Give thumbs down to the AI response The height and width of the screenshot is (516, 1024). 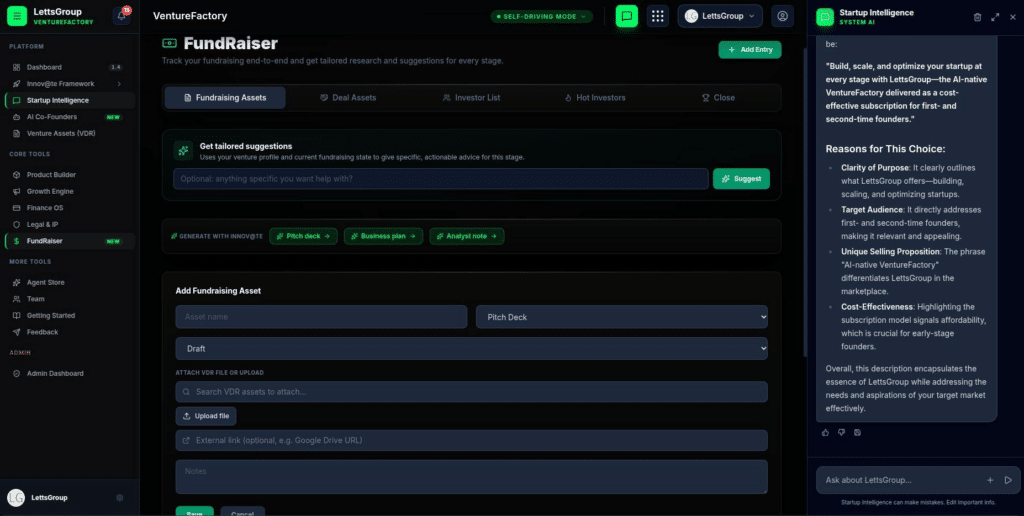click(841, 432)
